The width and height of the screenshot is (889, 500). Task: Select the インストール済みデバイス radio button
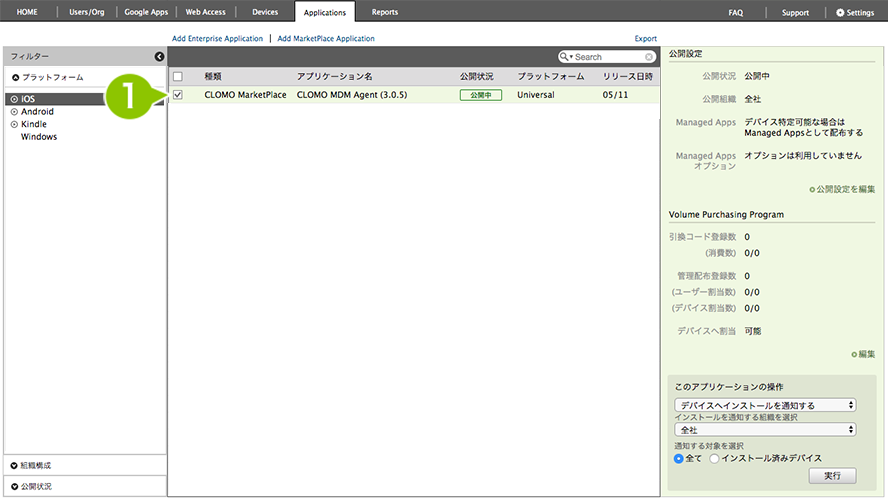pos(715,458)
